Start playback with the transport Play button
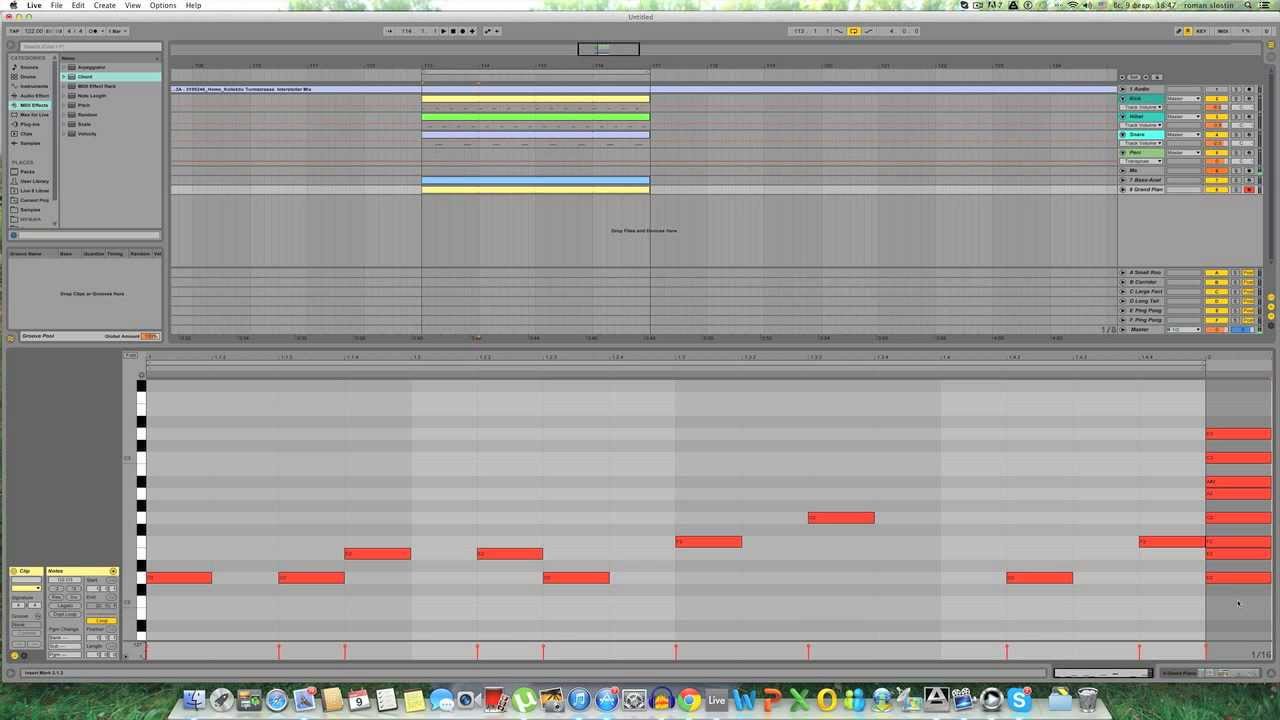 pos(444,31)
